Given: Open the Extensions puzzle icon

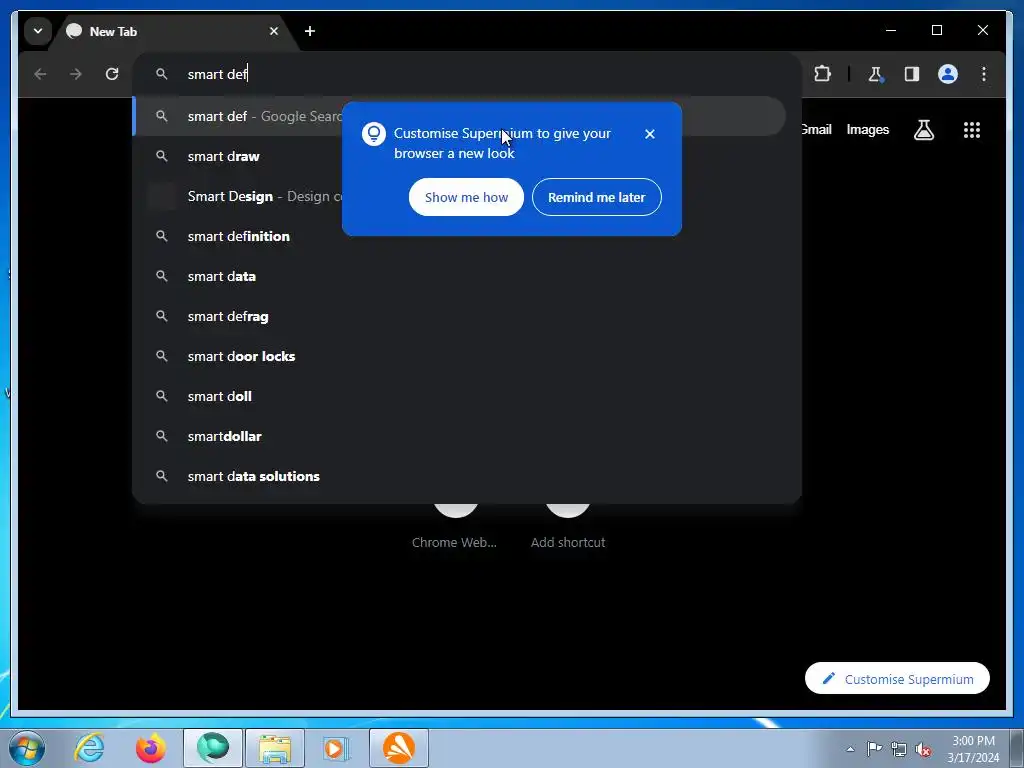Looking at the screenshot, I should 822,74.
